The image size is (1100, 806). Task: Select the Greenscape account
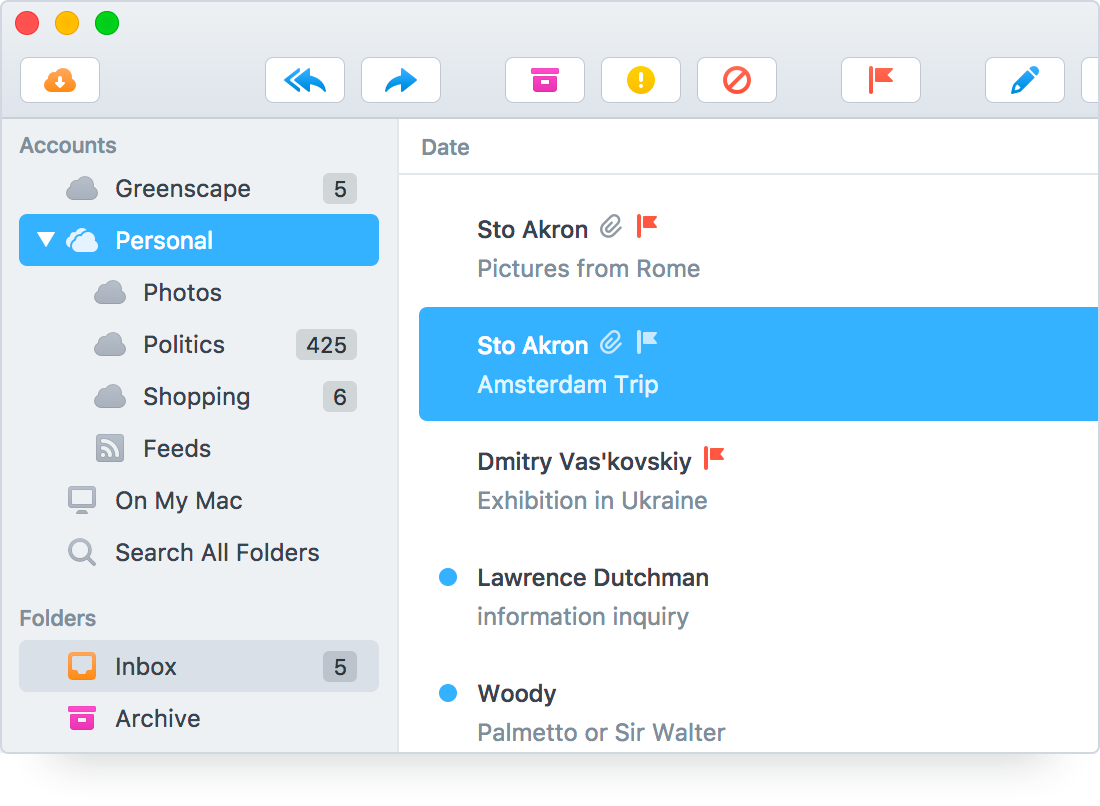point(183,188)
